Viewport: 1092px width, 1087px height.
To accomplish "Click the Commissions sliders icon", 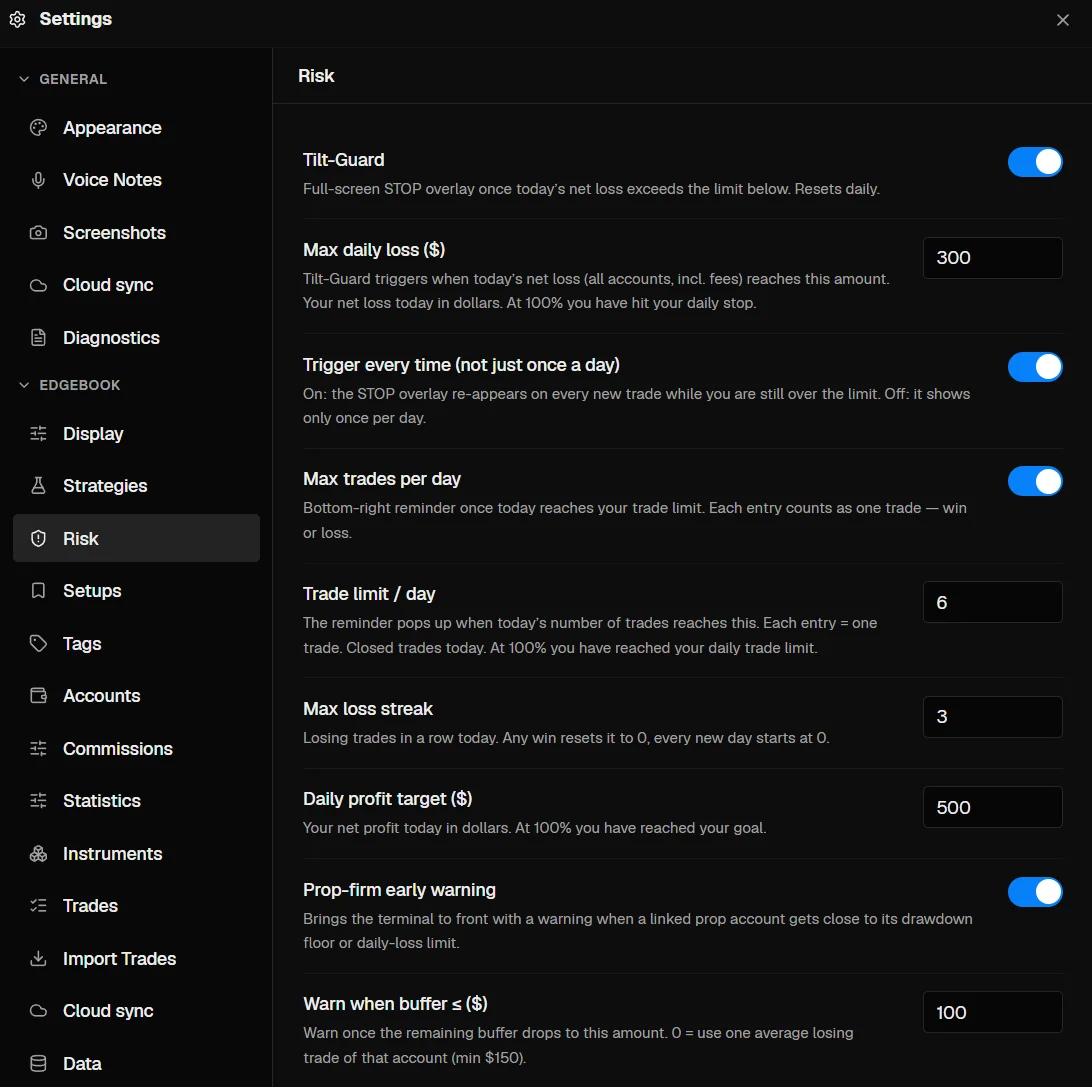I will [38, 749].
